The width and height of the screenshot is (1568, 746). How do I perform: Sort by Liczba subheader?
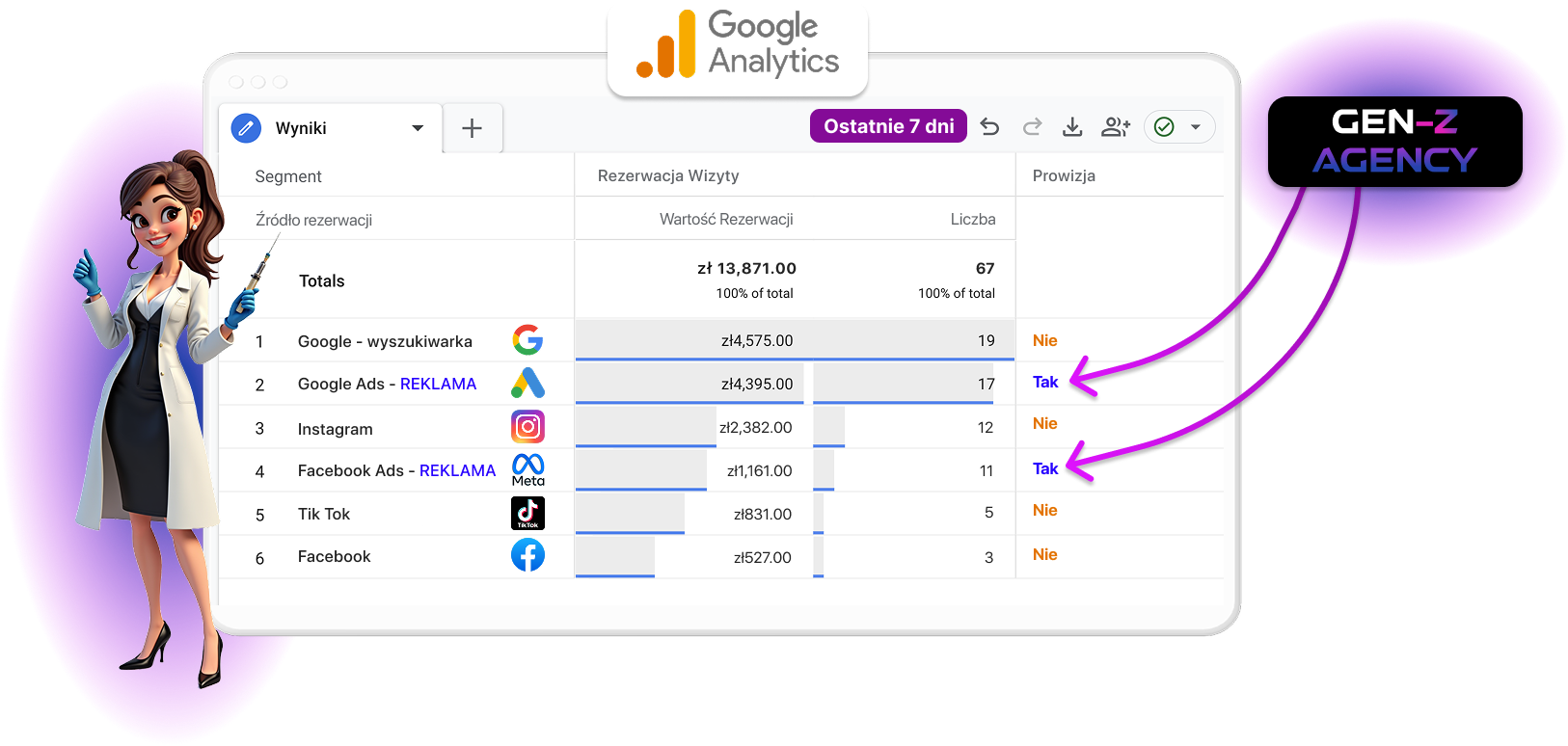[972, 219]
